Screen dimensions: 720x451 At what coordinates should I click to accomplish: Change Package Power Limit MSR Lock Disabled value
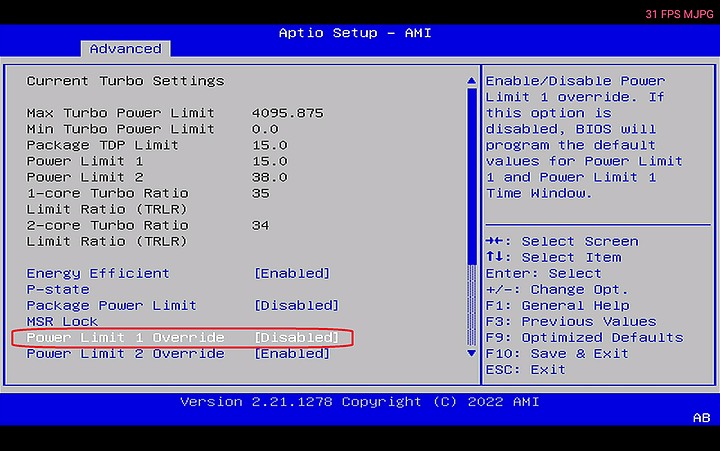297,305
